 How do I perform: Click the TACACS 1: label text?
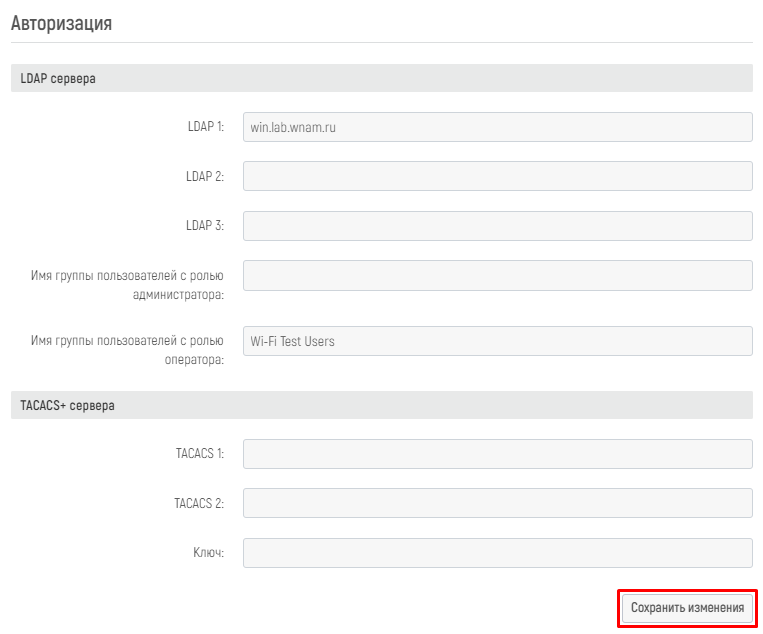tap(200, 453)
